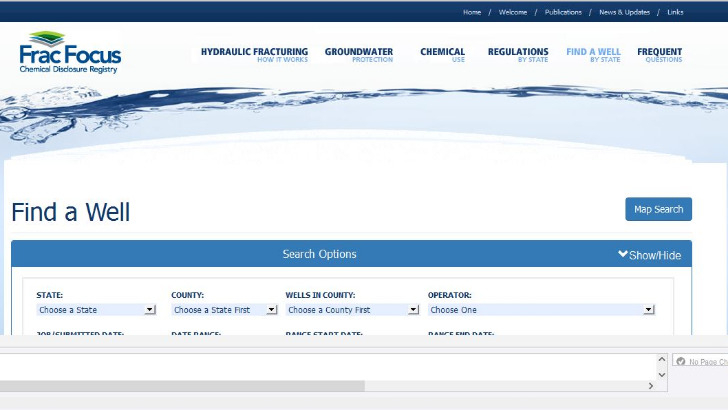
Task: Select the Chemical Use menu item
Action: point(442,54)
